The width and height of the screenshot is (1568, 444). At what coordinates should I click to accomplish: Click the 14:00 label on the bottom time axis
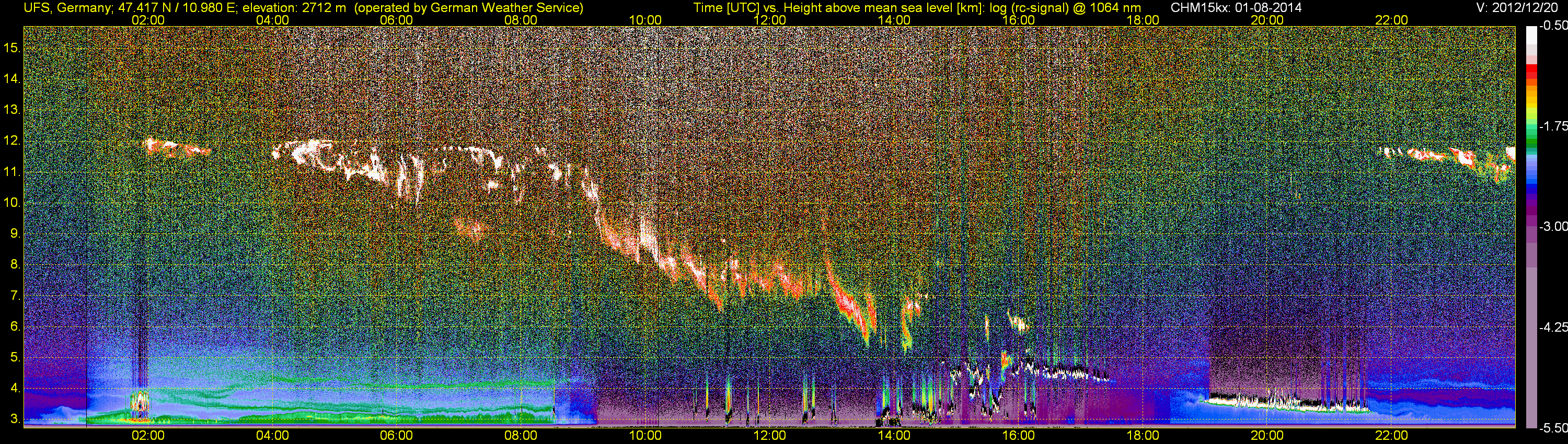894,436
